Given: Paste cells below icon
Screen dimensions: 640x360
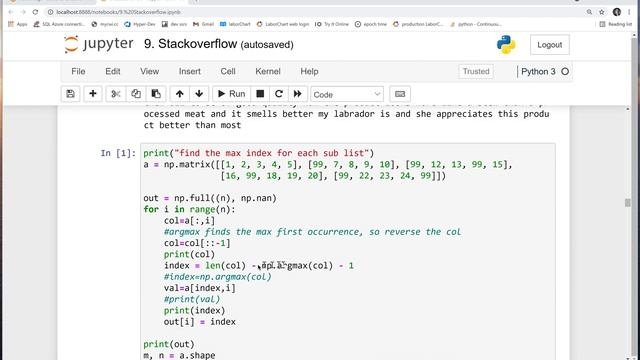Looking at the screenshot, I should [x=156, y=94].
